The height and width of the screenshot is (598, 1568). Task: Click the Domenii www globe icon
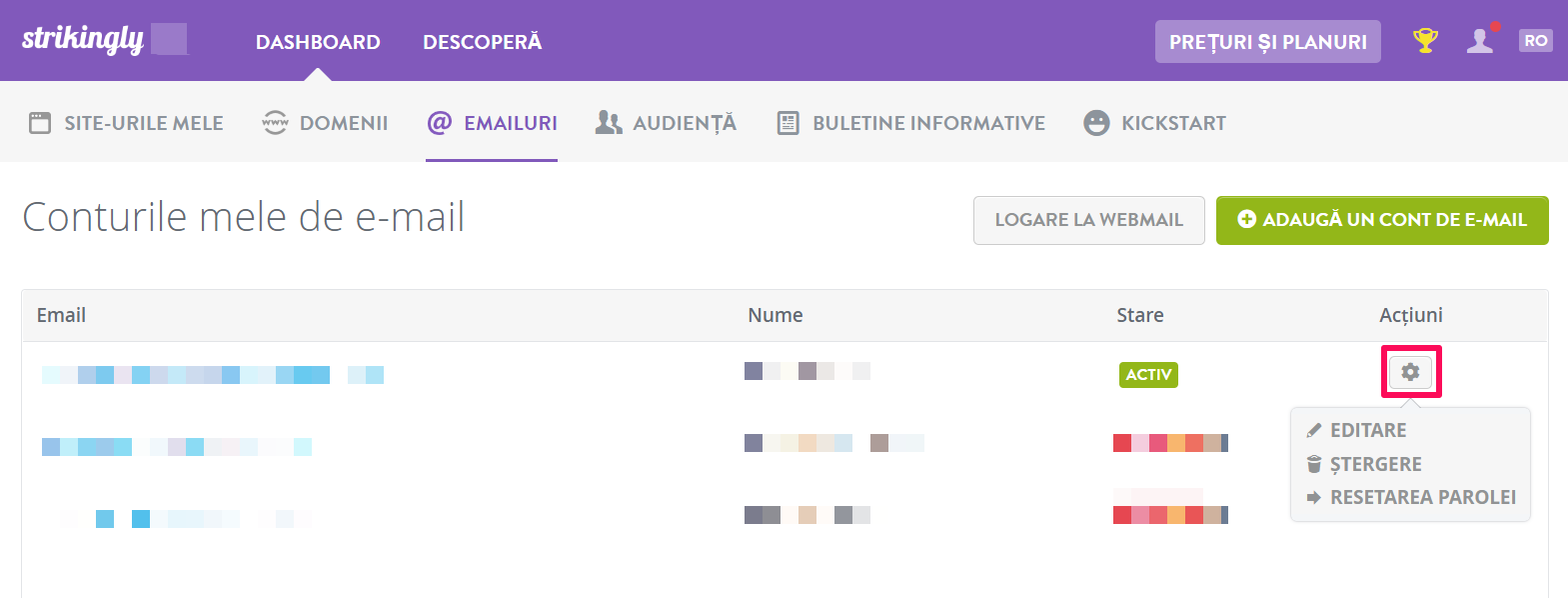coord(275,123)
